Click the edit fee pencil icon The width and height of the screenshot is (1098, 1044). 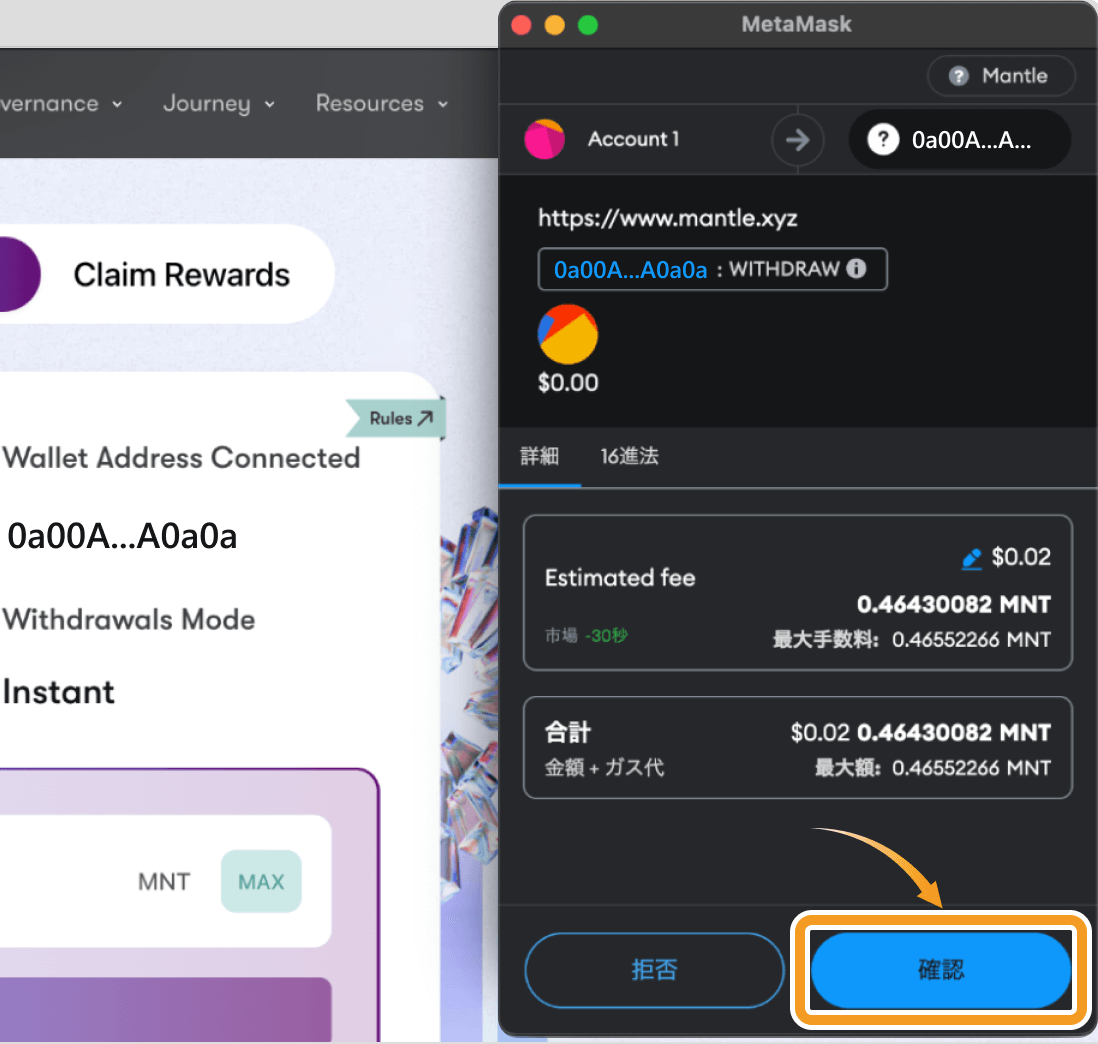tap(971, 559)
